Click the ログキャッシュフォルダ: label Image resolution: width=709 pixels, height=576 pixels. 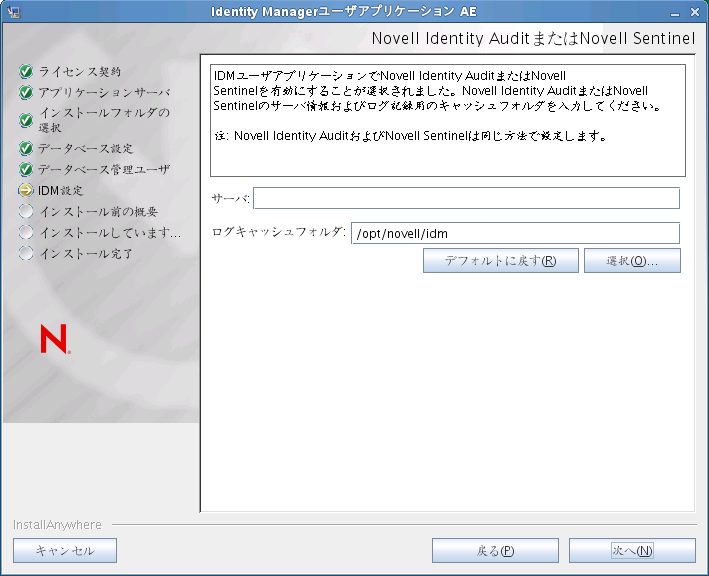tap(279, 232)
